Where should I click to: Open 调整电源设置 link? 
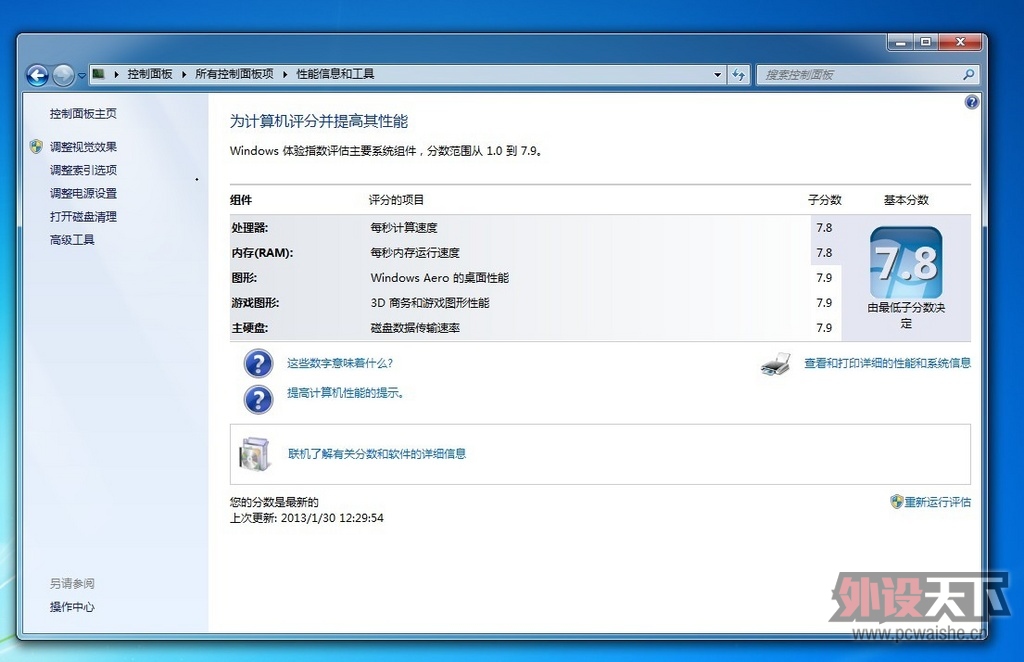point(83,193)
